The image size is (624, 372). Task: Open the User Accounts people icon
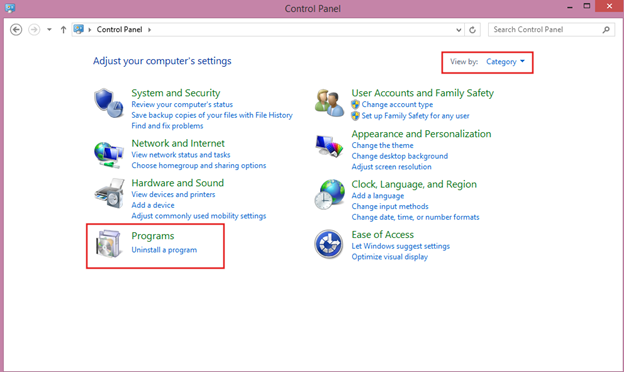coord(329,103)
